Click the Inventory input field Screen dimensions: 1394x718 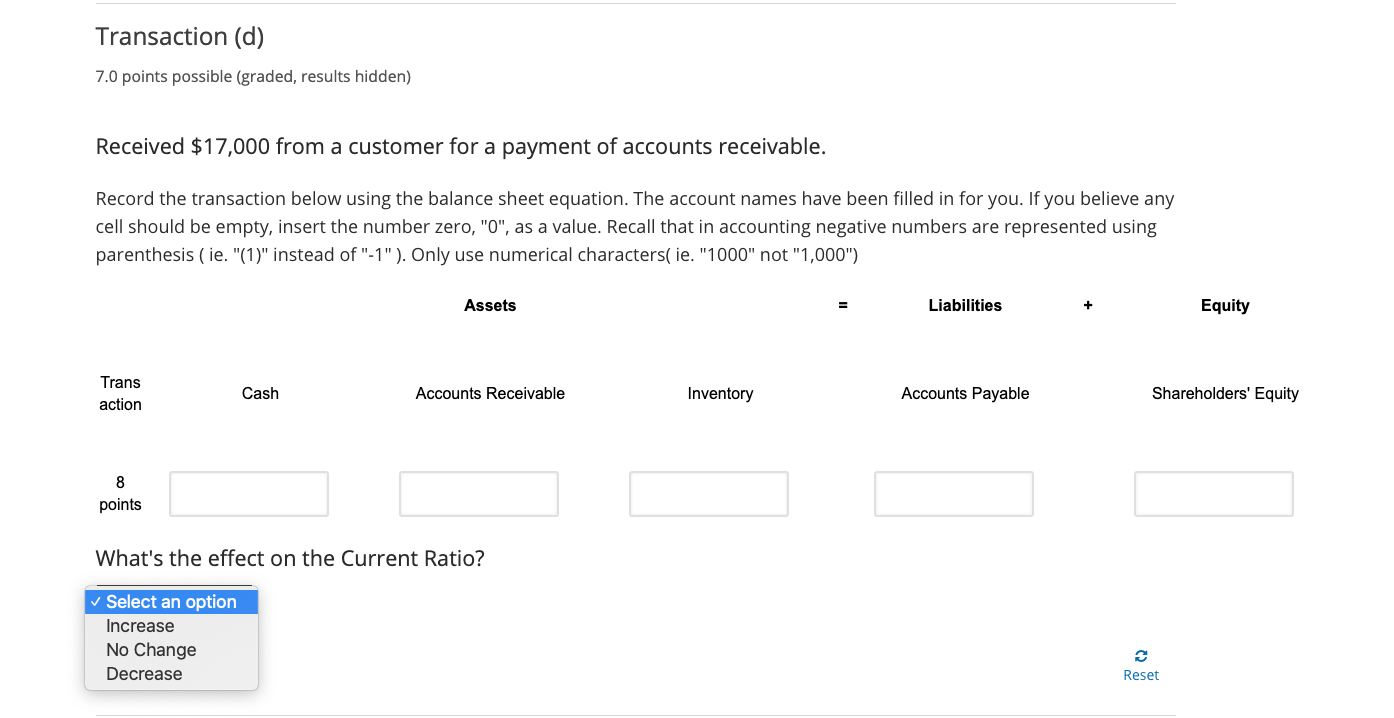(708, 493)
